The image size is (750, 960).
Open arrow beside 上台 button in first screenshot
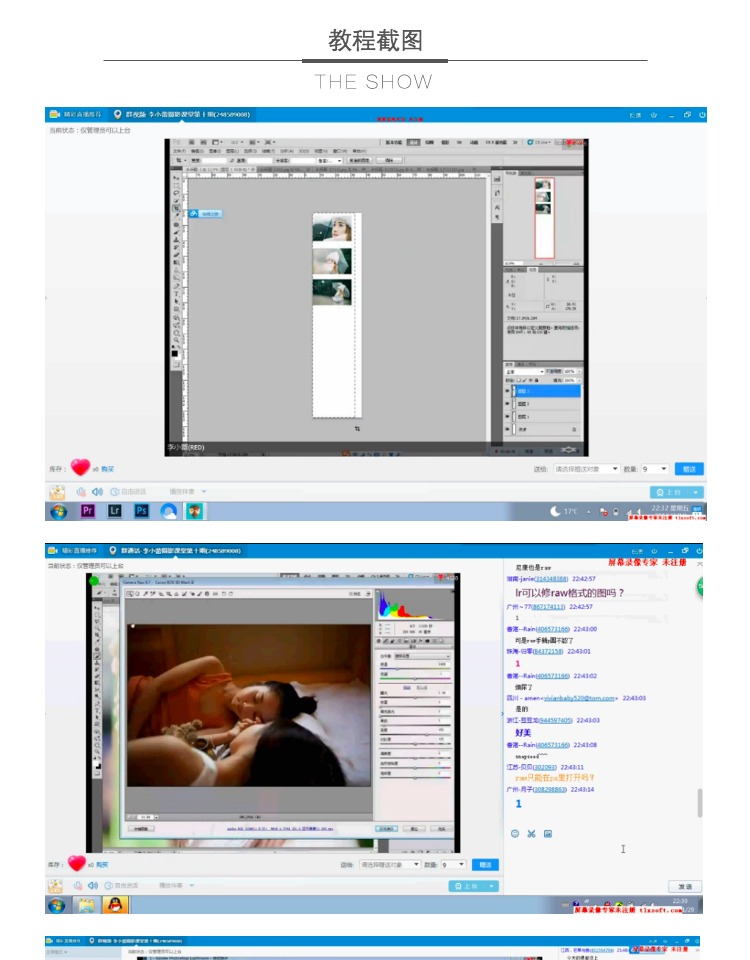click(696, 492)
